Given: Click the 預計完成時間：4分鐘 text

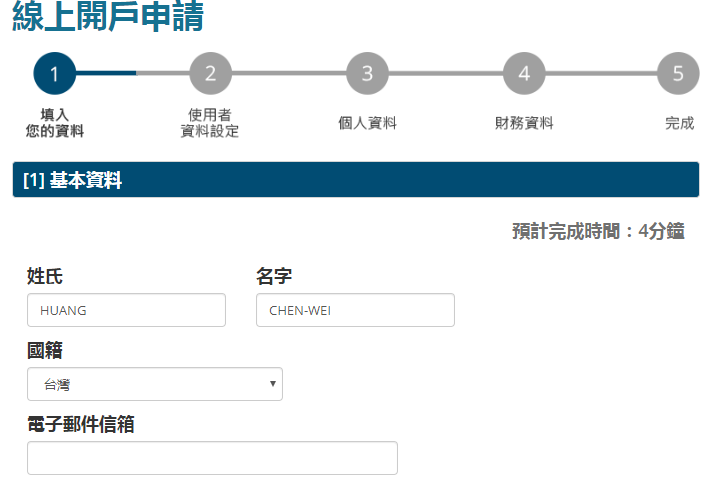Looking at the screenshot, I should [598, 231].
